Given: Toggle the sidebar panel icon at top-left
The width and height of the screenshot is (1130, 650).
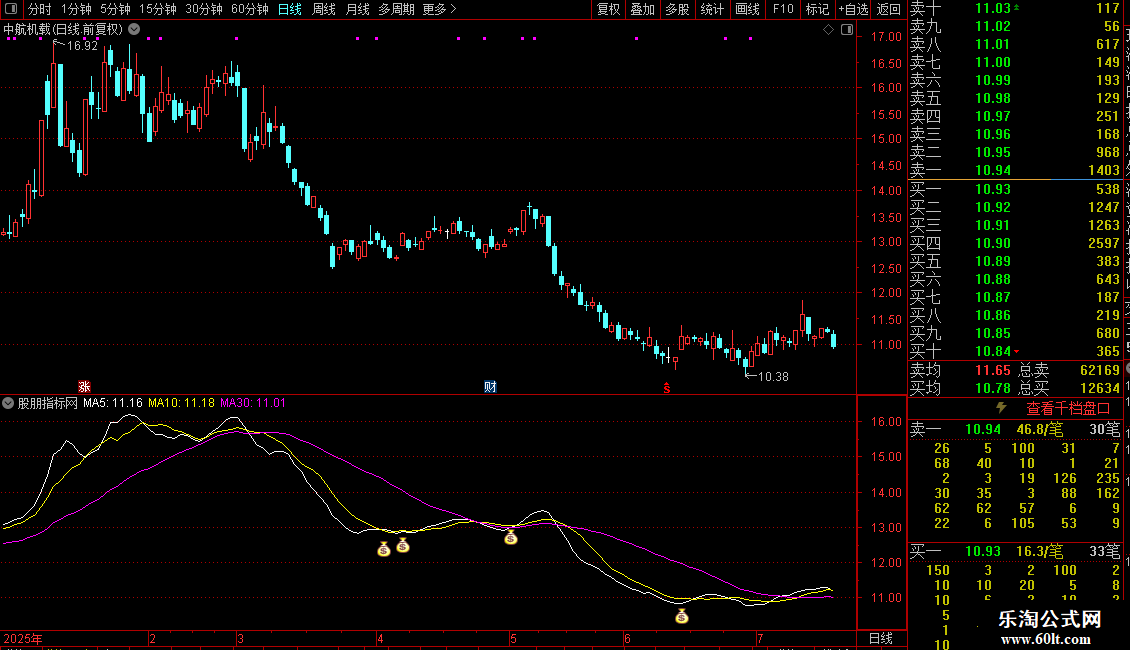Looking at the screenshot, I should click(x=11, y=9).
